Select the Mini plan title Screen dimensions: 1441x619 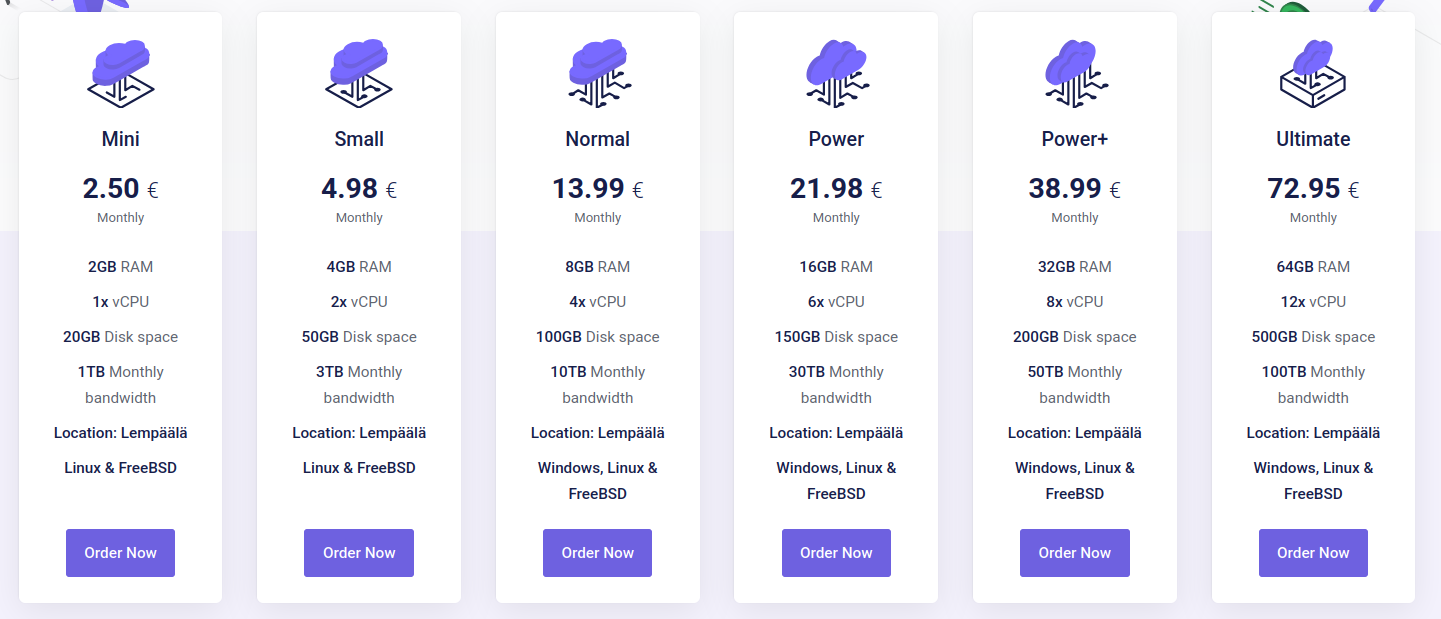120,139
